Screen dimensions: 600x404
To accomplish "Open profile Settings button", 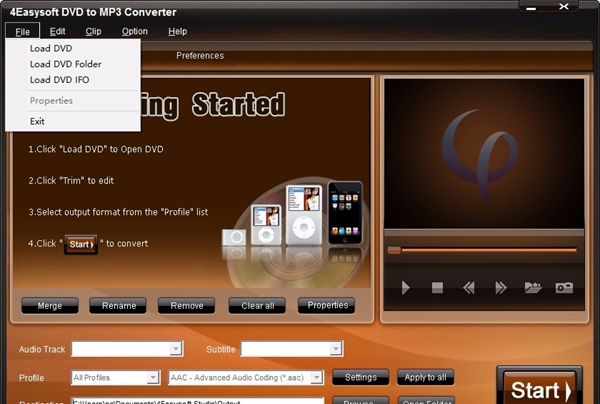I will (360, 377).
